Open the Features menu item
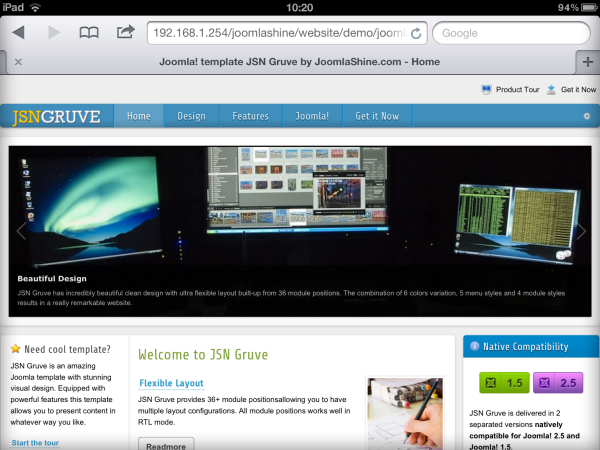600x450 pixels. point(250,116)
